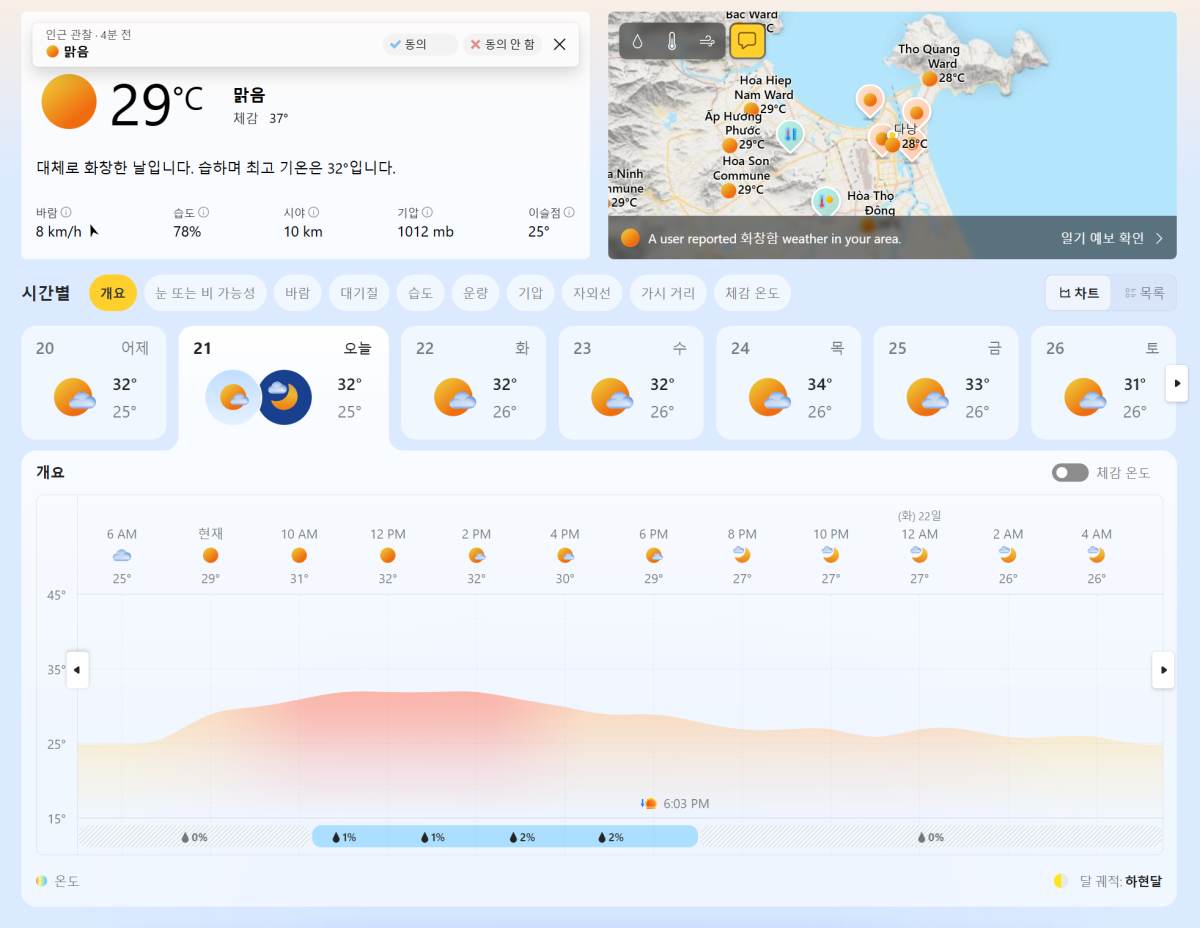This screenshot has height=928, width=1200.
Task: Open the 20 어제 forecast card
Action: 94,382
